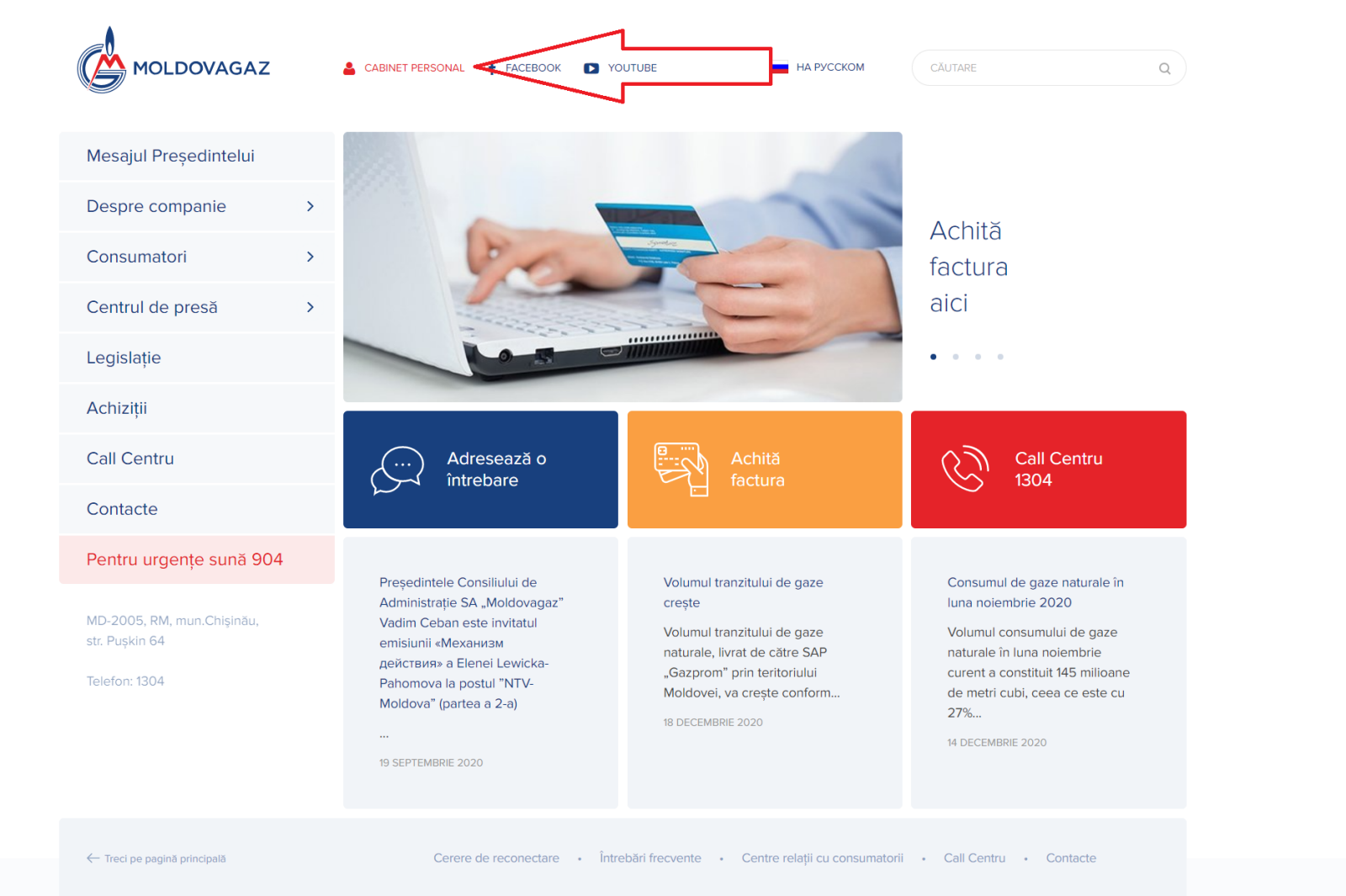The image size is (1346, 896).
Task: Open Consumatori menu item
Action: click(197, 257)
